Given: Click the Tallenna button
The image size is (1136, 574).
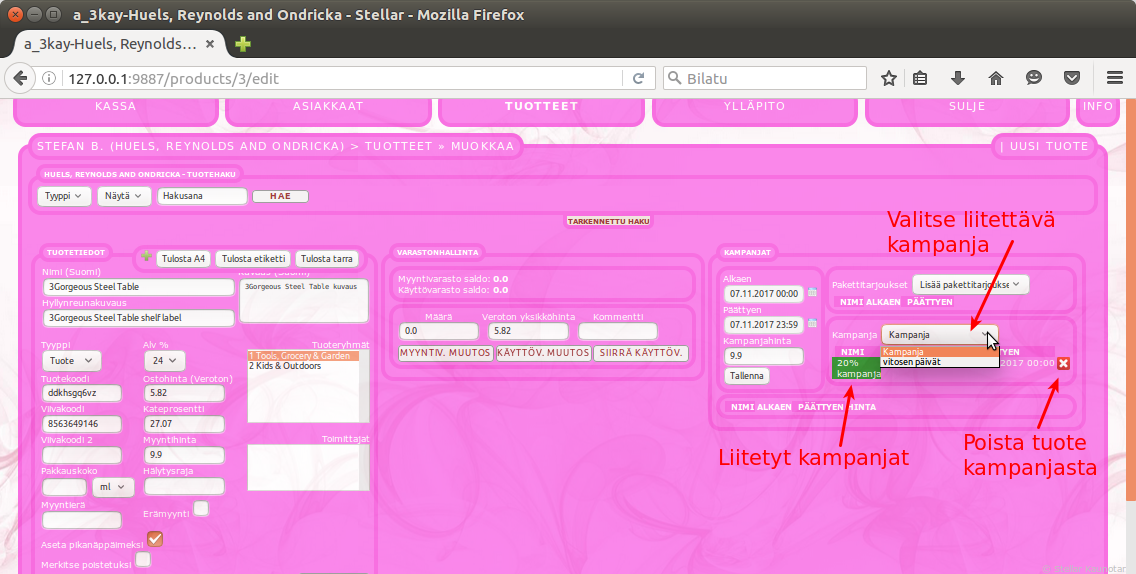Looking at the screenshot, I should [x=746, y=376].
